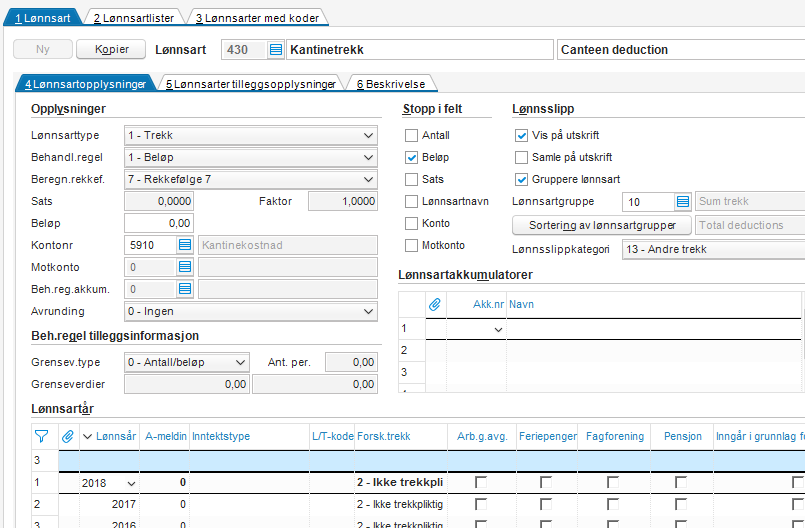Screen dimensions: 805x528
Task: Open Grensev.type dropdown Antall/beløp
Action: 187,362
